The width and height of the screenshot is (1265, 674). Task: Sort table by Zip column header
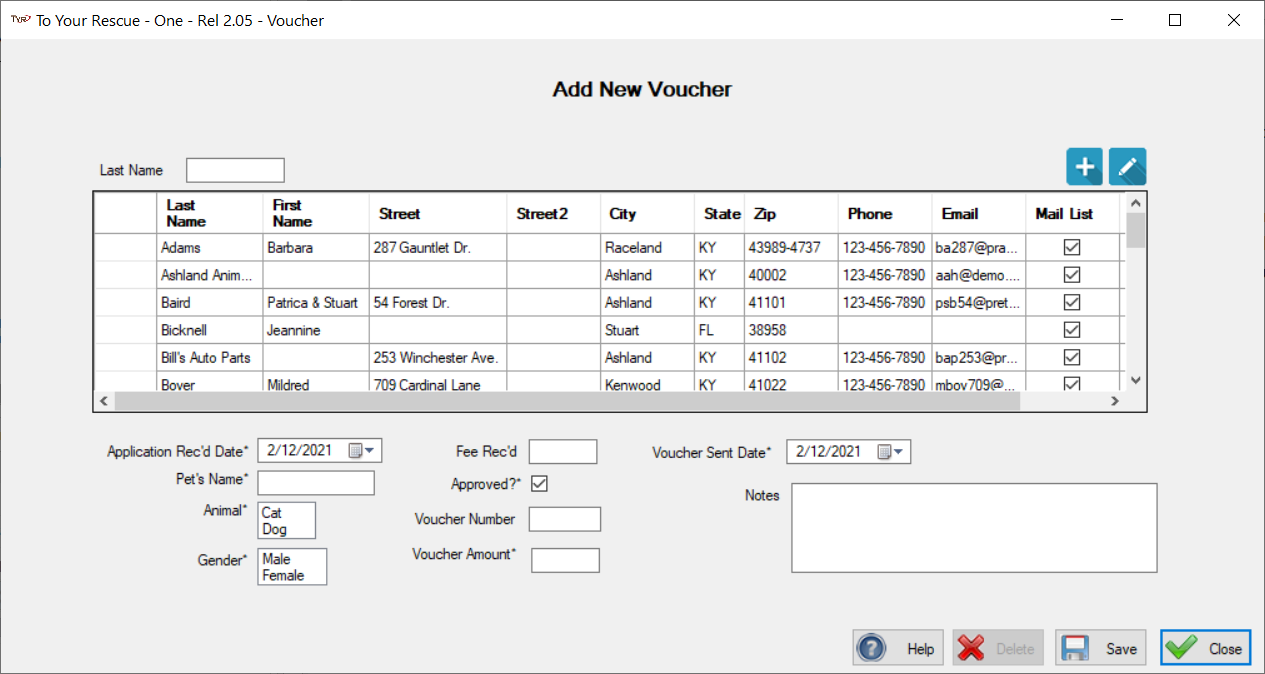790,213
